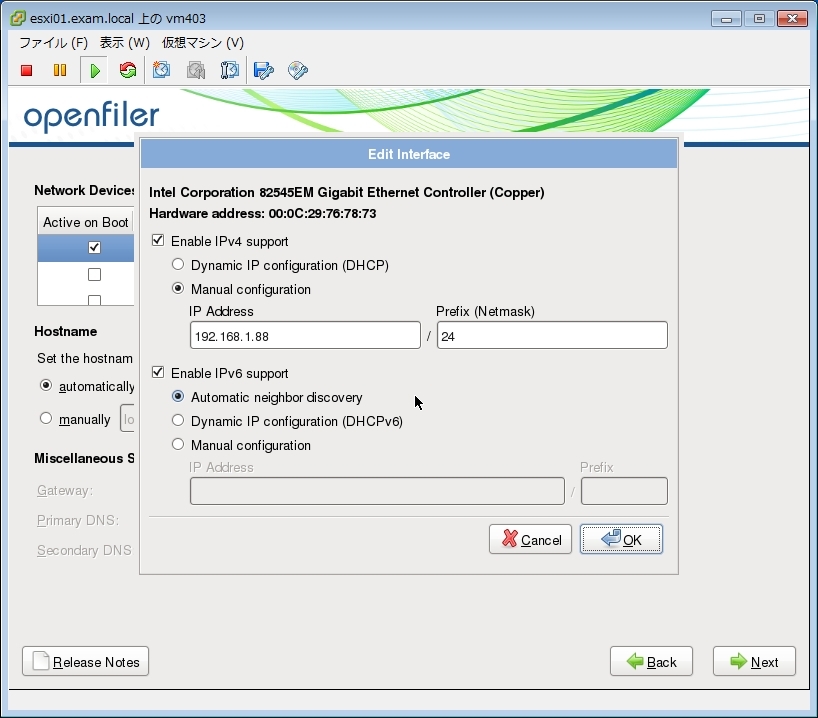Click the IPv6 Prefix field

pos(624,491)
